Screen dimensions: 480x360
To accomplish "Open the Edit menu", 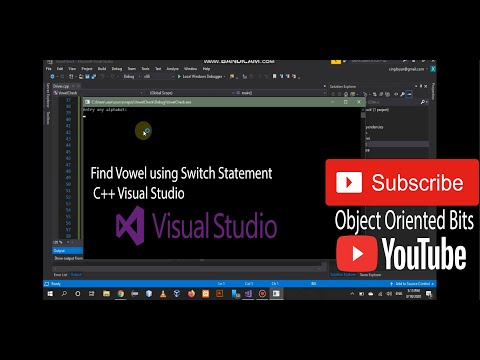I will coord(60,69).
